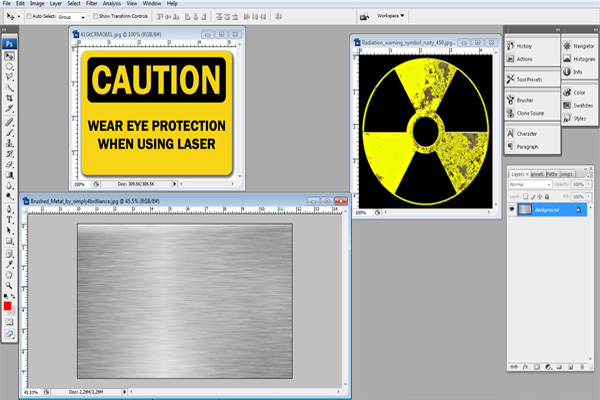Screen dimensions: 600x400
Task: Toggle Lock transparent pixels in Layers
Action: coord(525,196)
